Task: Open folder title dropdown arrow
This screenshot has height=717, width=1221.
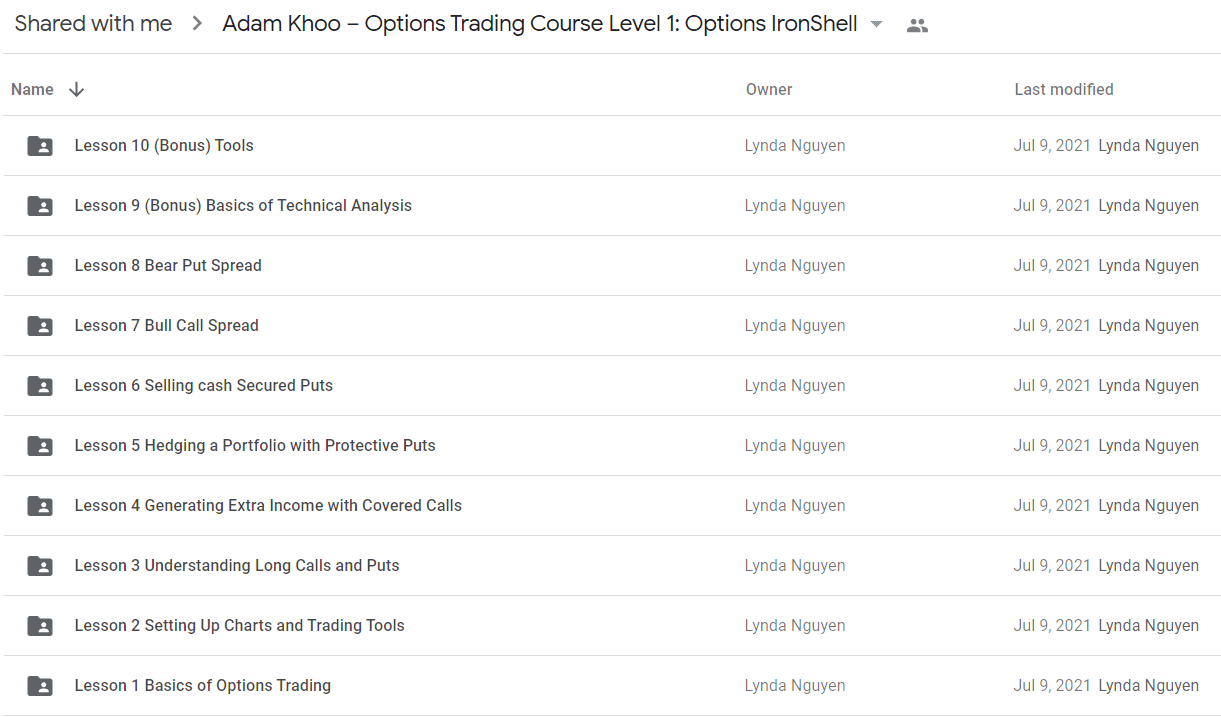Action: [877, 25]
